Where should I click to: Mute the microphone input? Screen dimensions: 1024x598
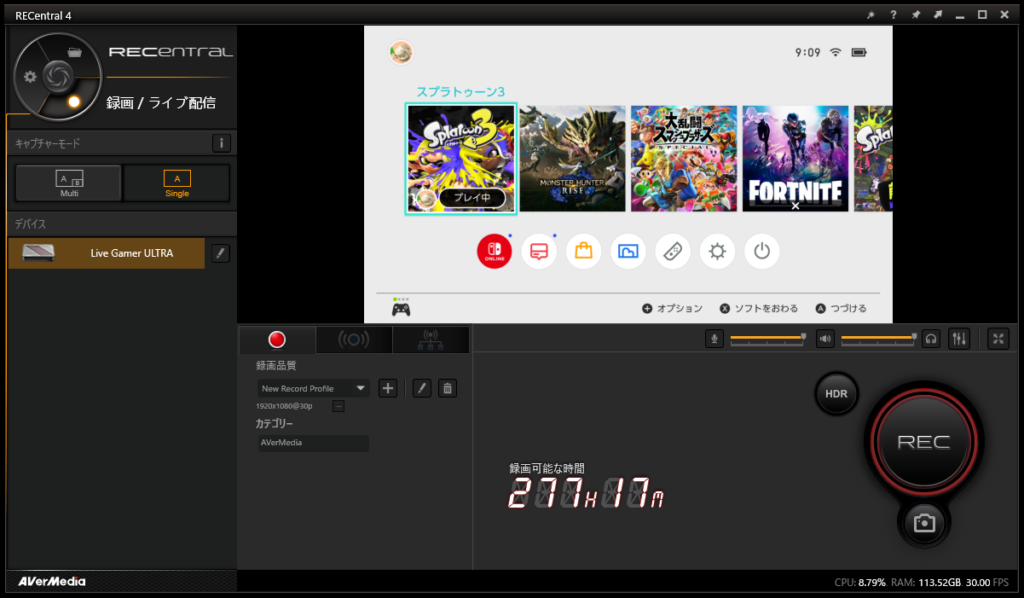point(715,339)
